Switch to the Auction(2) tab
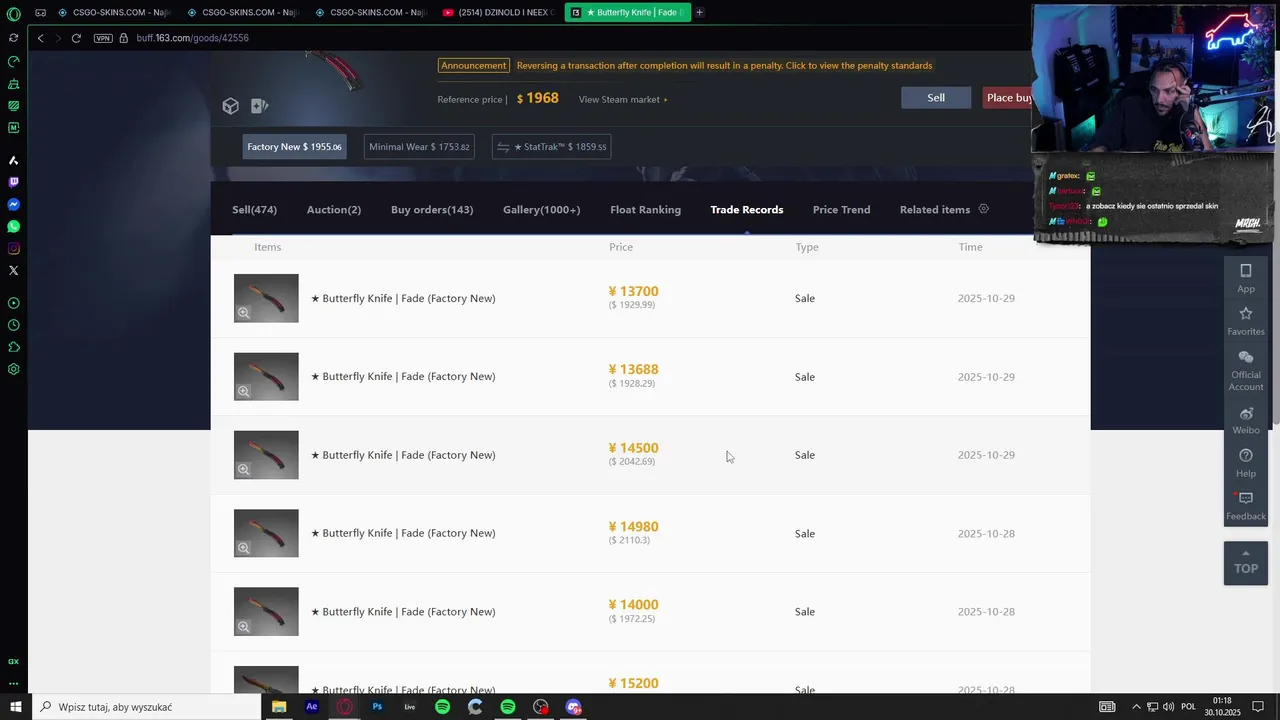The width and height of the screenshot is (1280, 720). (x=334, y=210)
